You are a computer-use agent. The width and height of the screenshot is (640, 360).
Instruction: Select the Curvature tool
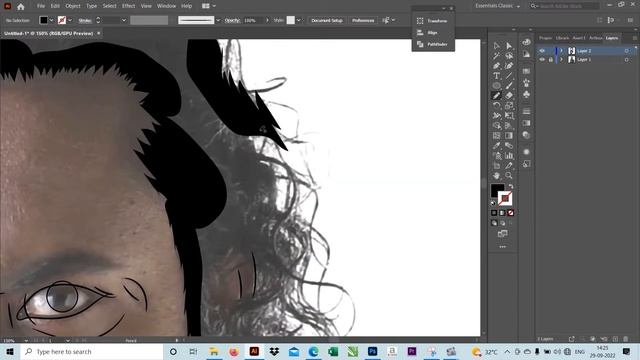click(509, 66)
